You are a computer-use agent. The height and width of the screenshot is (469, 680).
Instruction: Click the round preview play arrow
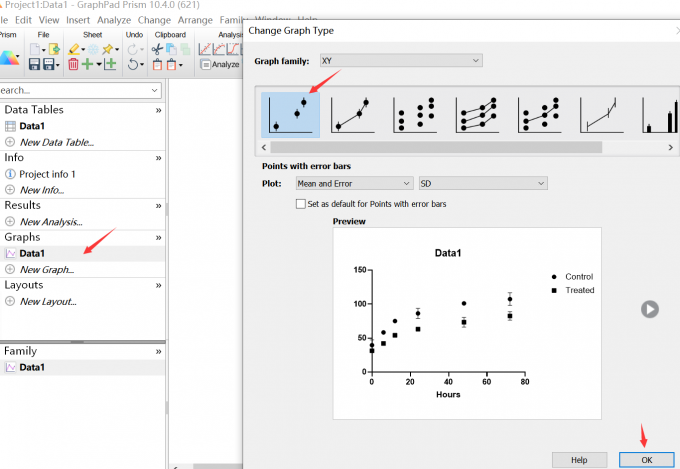pyautogui.click(x=650, y=309)
